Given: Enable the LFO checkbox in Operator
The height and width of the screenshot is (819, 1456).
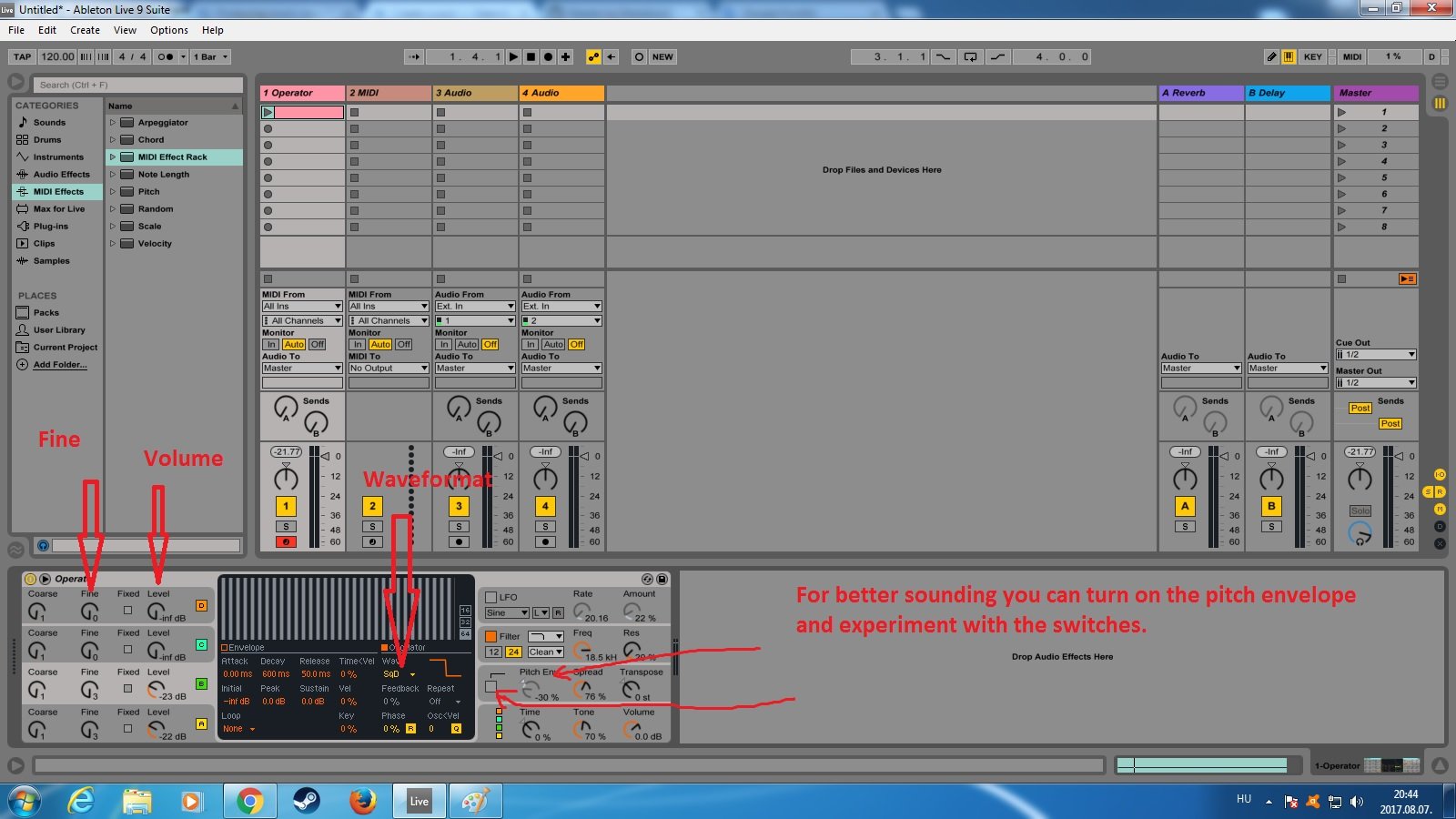Looking at the screenshot, I should click(490, 597).
